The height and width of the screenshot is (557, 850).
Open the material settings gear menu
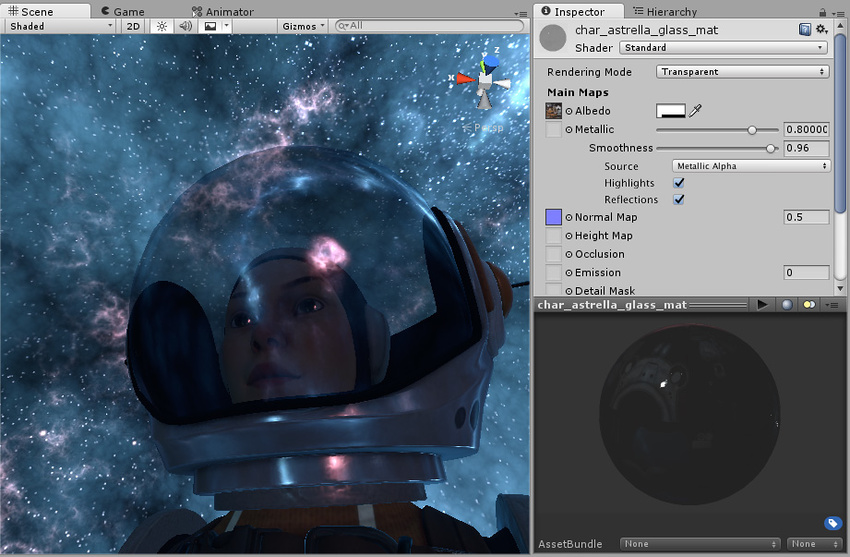pos(822,30)
